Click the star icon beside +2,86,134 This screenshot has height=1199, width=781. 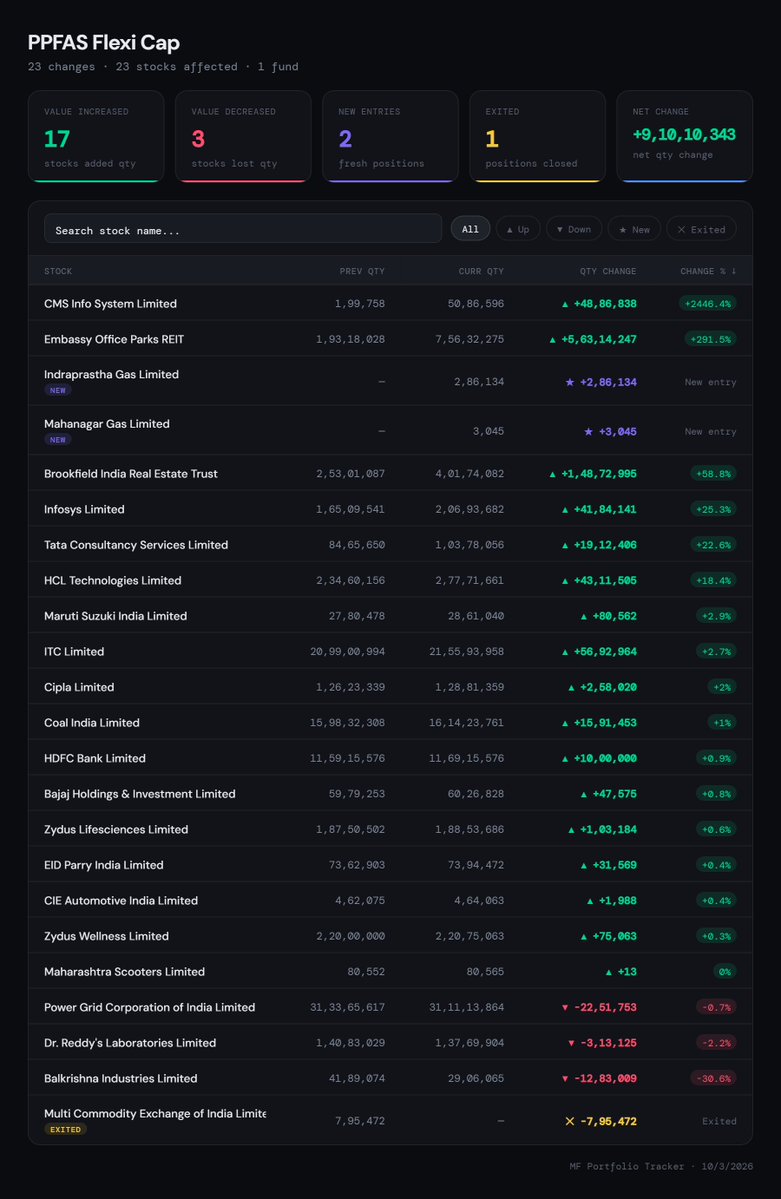tap(570, 382)
